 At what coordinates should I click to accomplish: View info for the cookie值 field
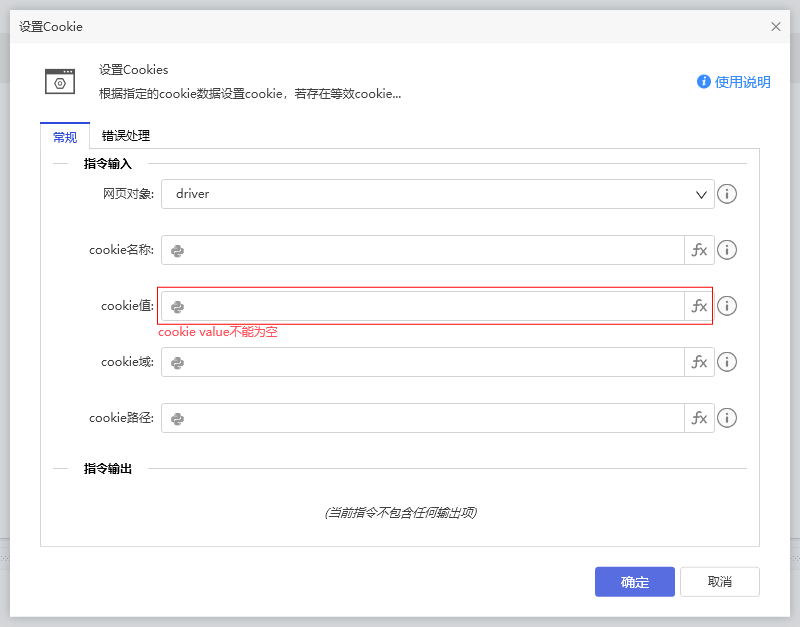point(727,306)
